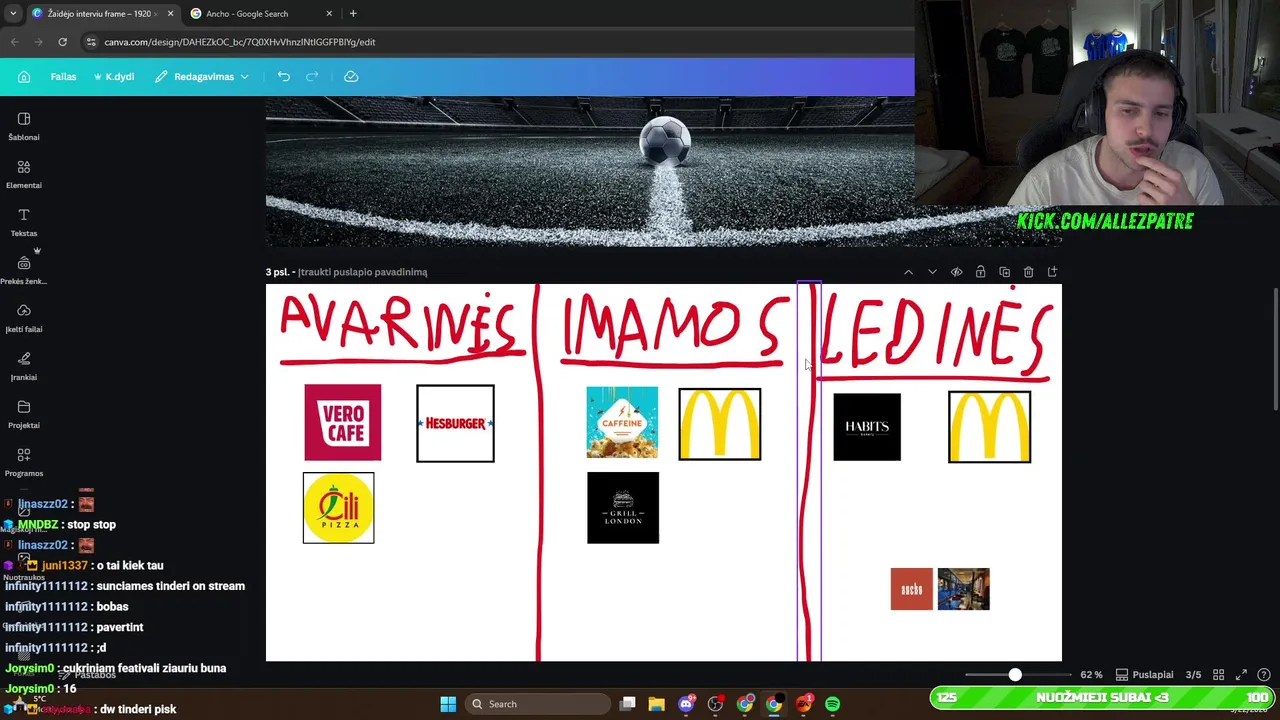Viewport: 1280px width, 720px height.
Task: Open the Windows Start menu
Action: pos(448,704)
